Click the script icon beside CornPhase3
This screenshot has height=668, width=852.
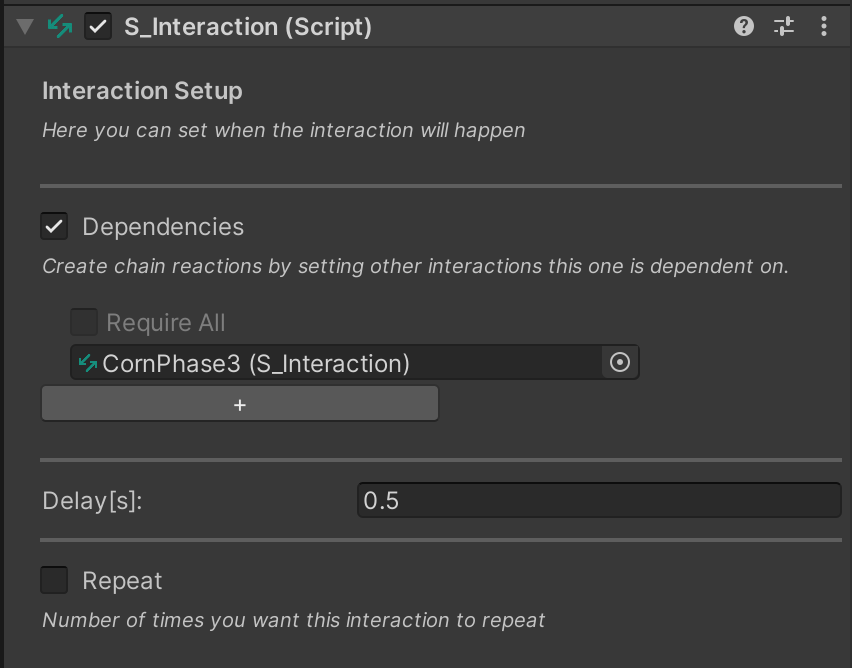coord(88,363)
